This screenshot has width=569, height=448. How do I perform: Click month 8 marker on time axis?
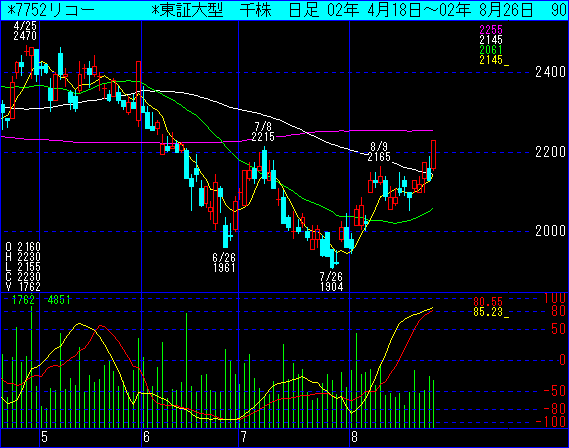(354, 437)
